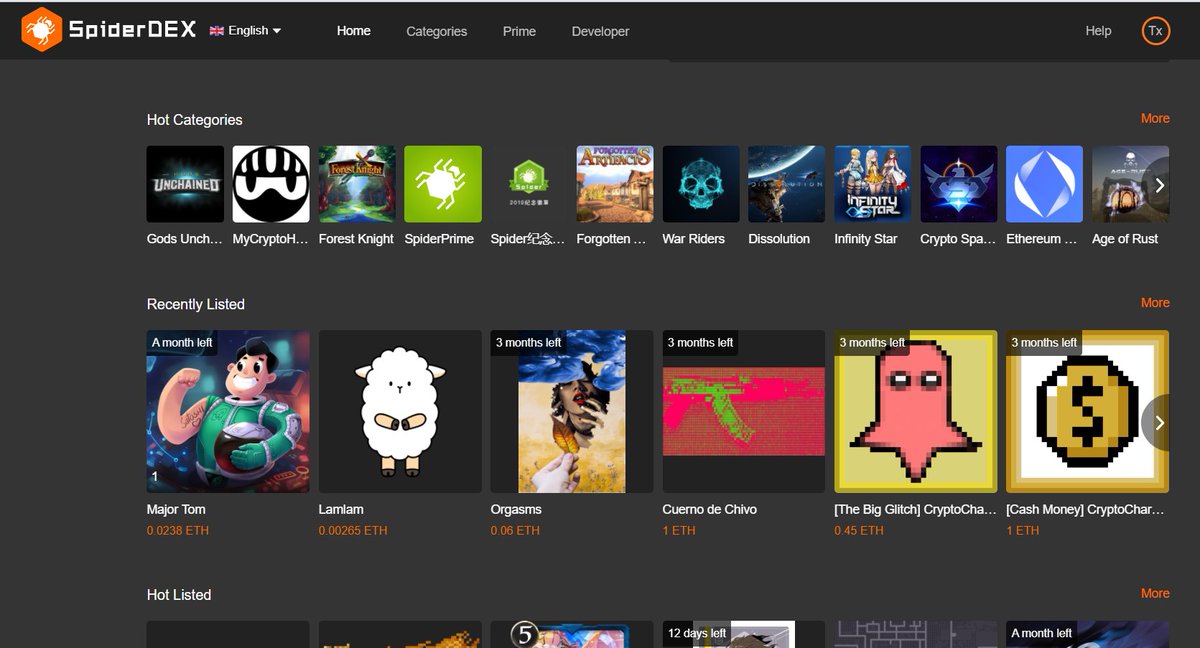The width and height of the screenshot is (1200, 648).
Task: Go to the Home tab
Action: point(354,31)
